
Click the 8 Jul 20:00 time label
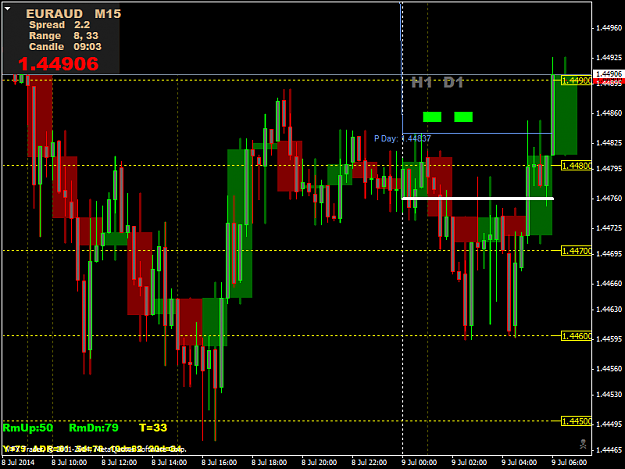(x=319, y=462)
